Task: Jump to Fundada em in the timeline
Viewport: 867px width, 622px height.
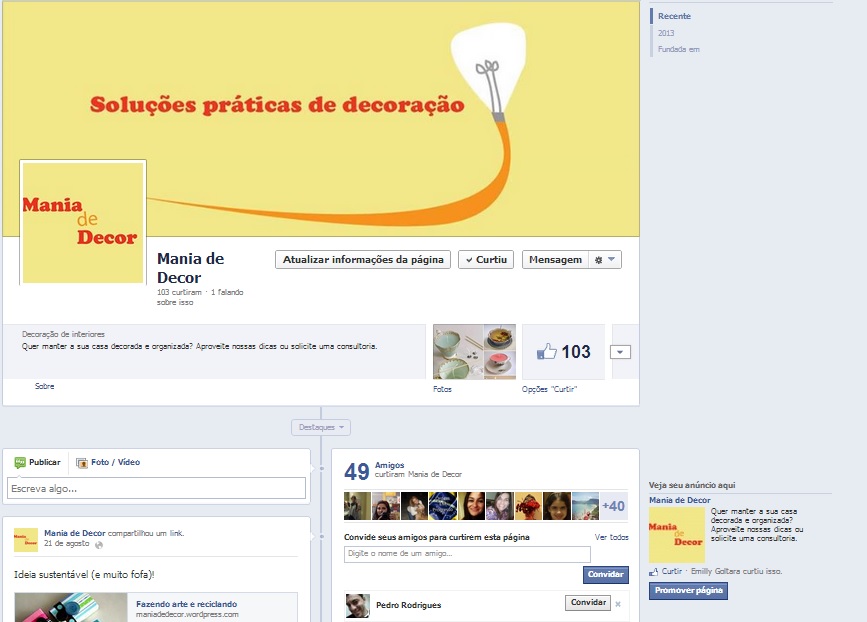Action: pyautogui.click(x=678, y=49)
